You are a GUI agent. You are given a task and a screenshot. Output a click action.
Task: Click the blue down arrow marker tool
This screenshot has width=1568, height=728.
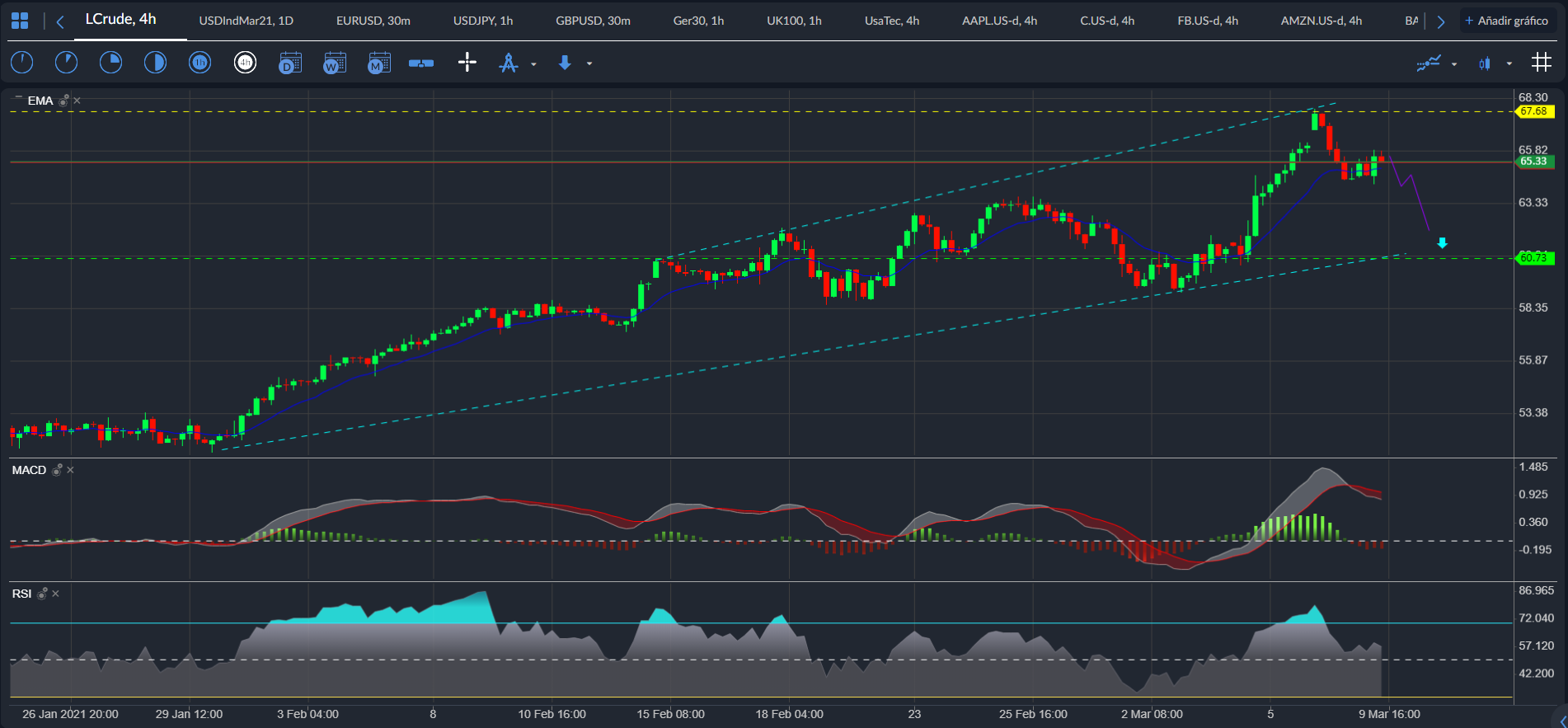[x=565, y=63]
